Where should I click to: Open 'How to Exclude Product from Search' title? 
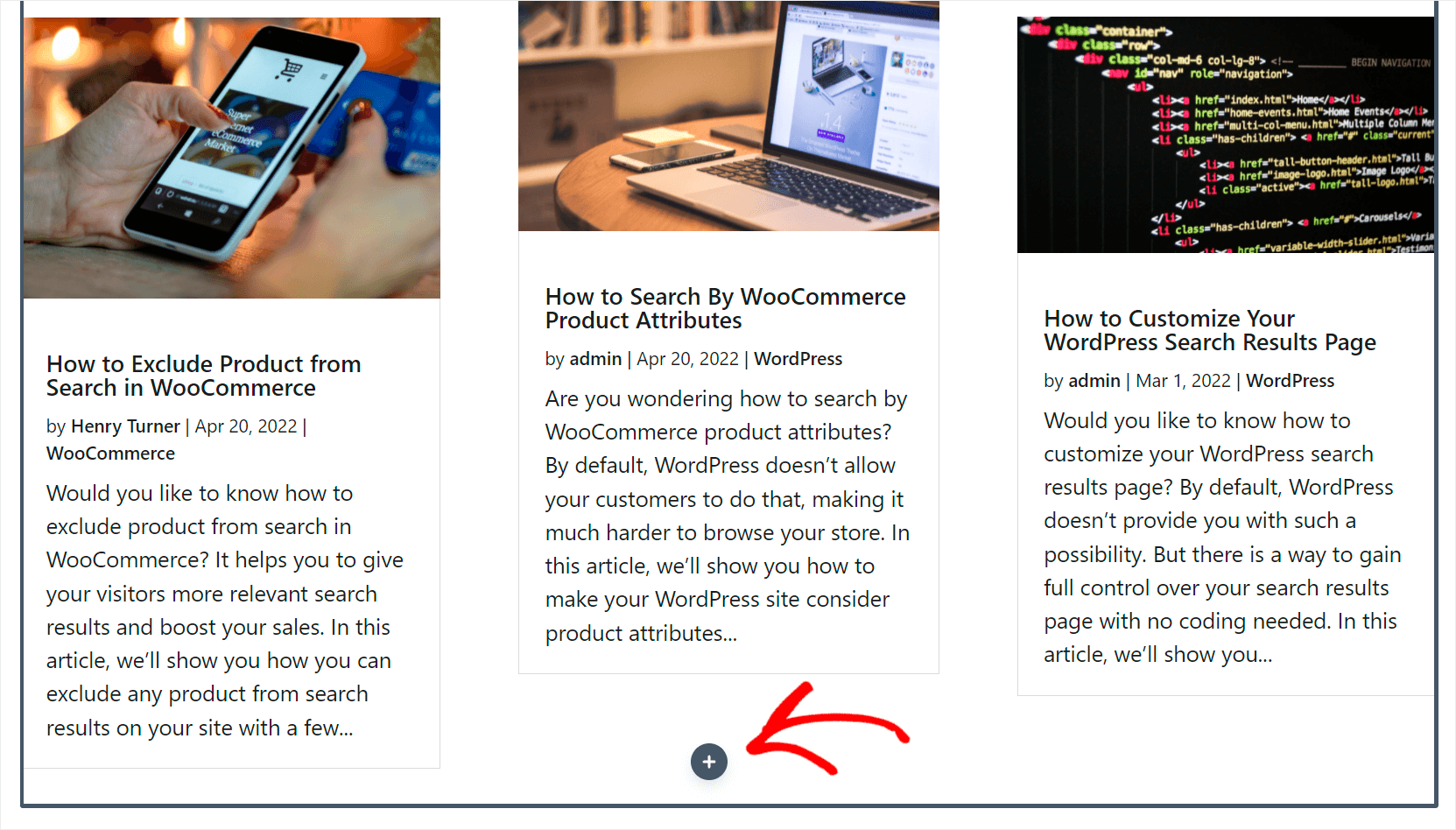[x=204, y=376]
